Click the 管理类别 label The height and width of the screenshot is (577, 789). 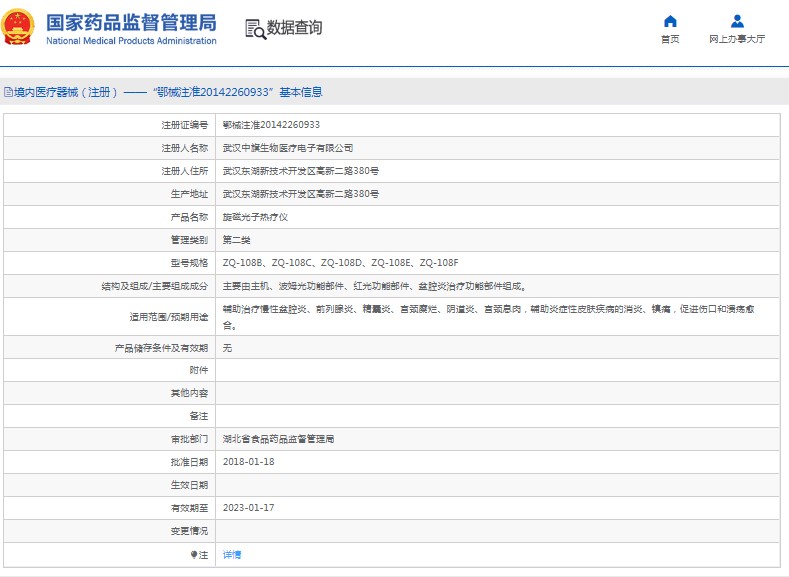[x=189, y=240]
